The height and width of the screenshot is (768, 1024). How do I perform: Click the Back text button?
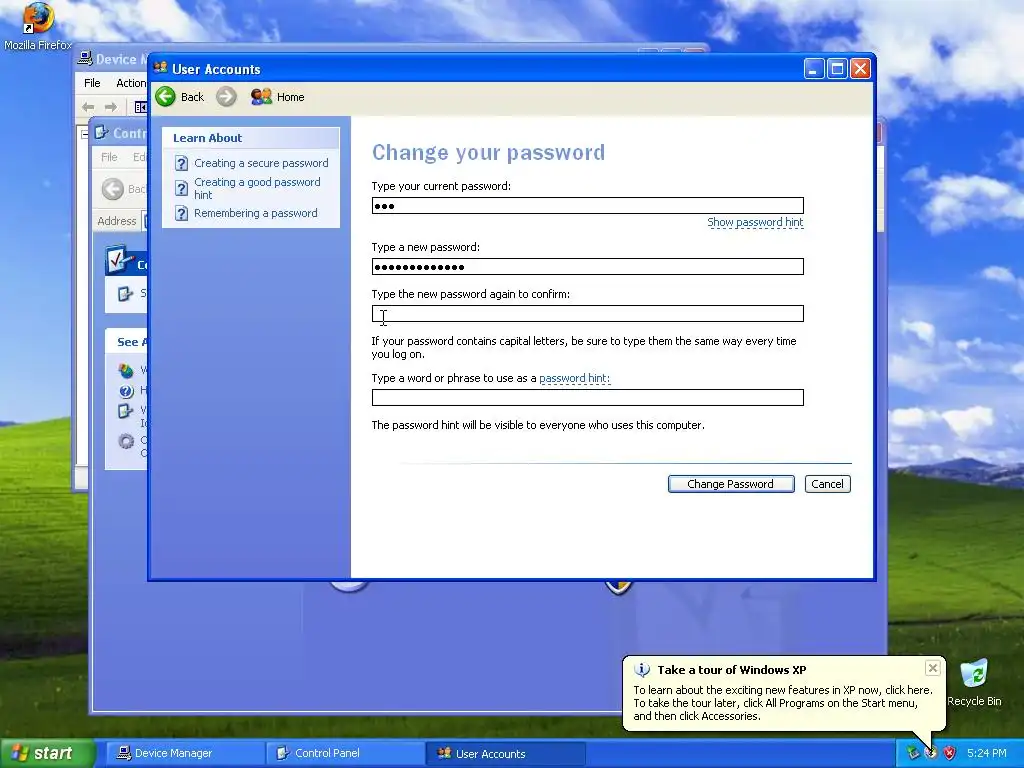click(192, 97)
